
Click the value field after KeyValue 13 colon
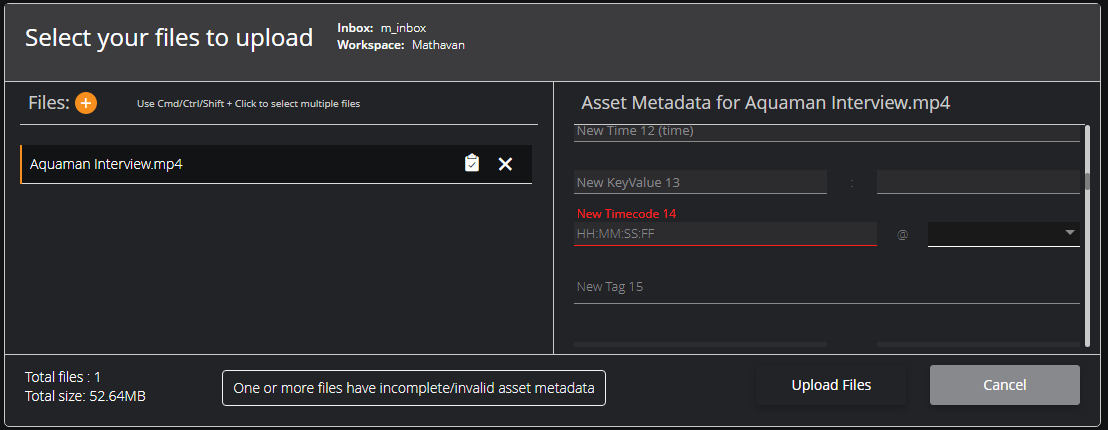tap(978, 182)
